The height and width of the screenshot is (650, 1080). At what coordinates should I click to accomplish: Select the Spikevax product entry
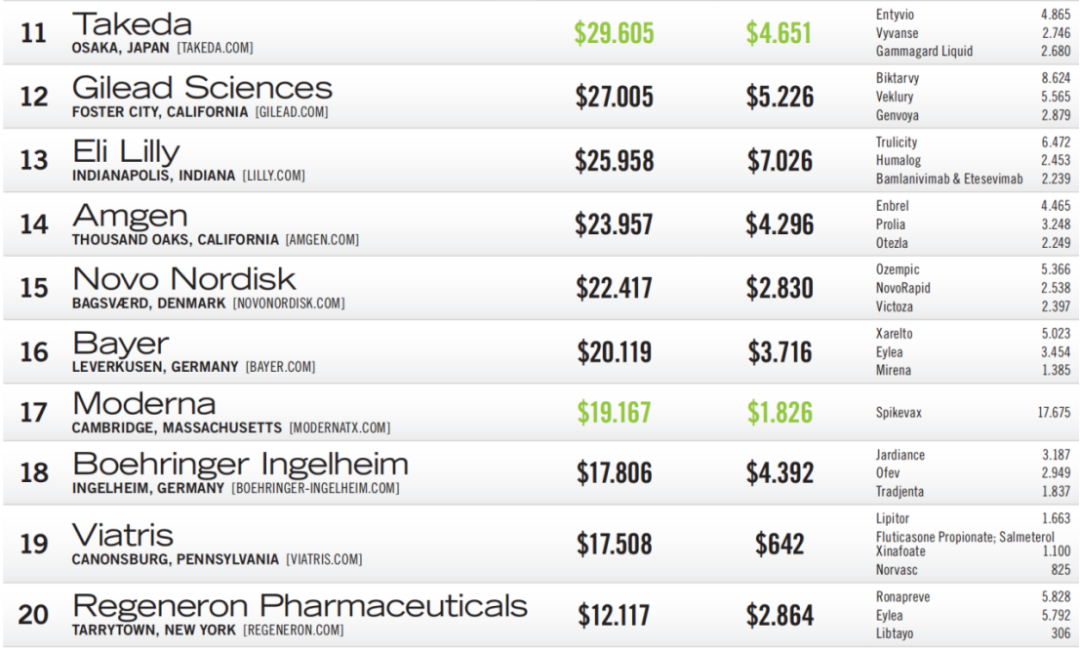tap(899, 412)
